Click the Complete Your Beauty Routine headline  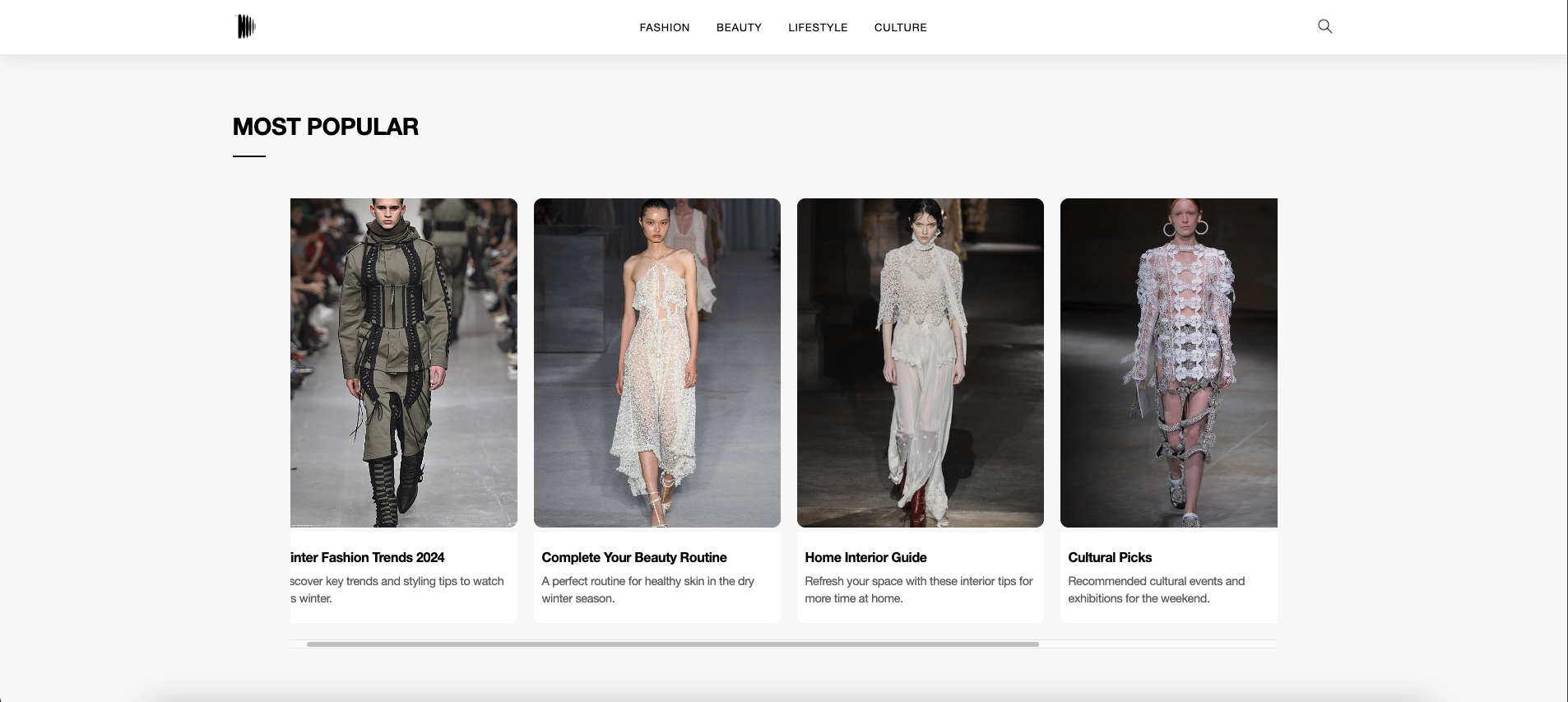(x=634, y=557)
